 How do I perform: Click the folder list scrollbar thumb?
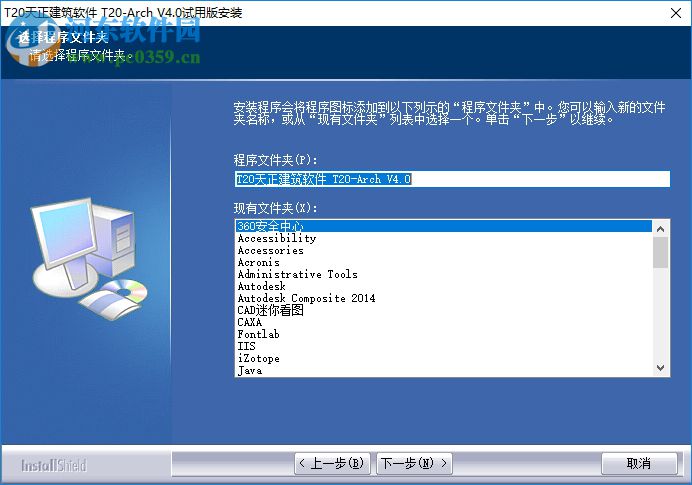coord(660,252)
